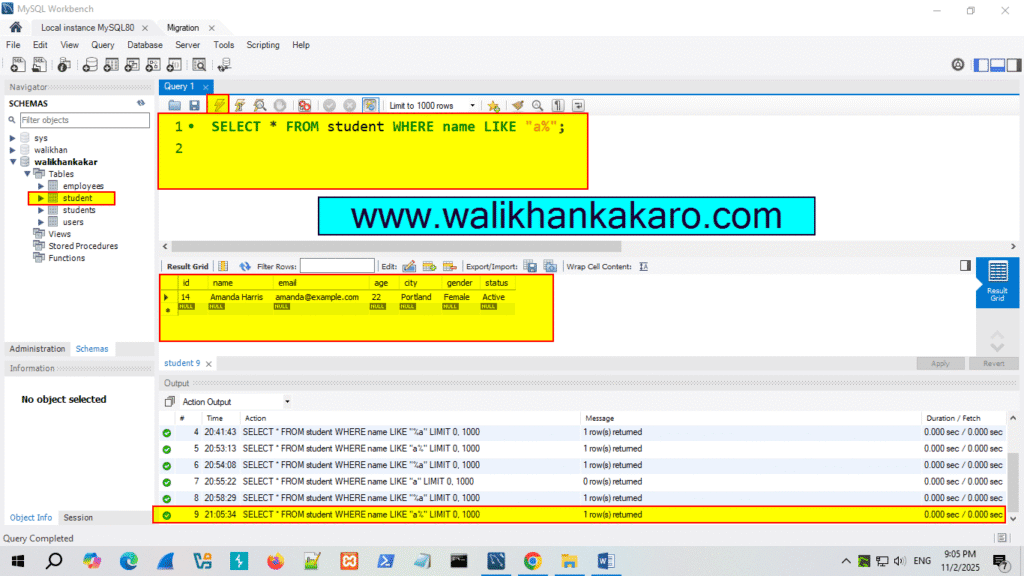Open a SQL script with folder icon
This screenshot has width=1024, height=576.
pyautogui.click(x=175, y=104)
